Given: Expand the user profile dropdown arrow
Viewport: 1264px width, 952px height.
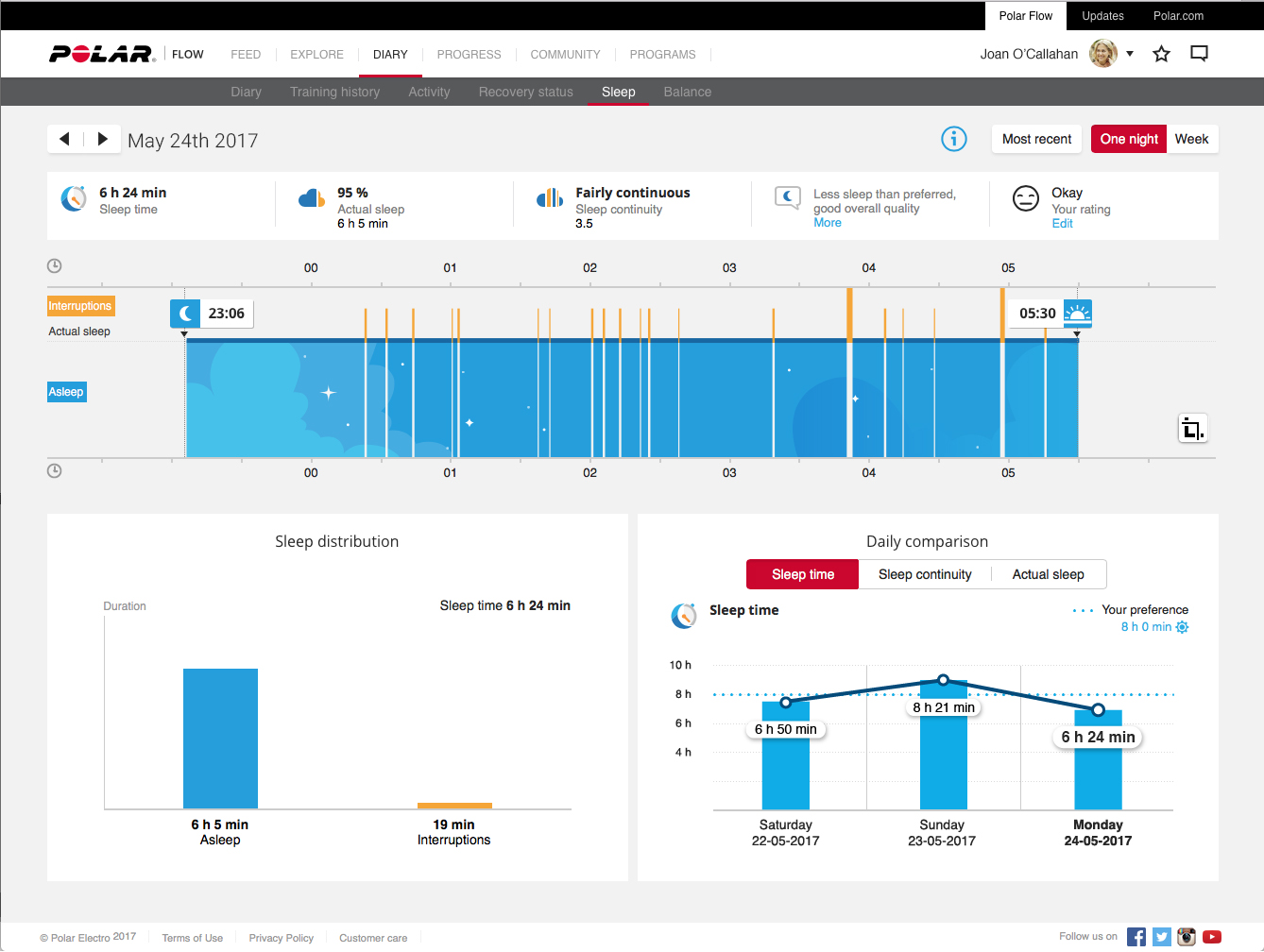Looking at the screenshot, I should pos(1130,54).
